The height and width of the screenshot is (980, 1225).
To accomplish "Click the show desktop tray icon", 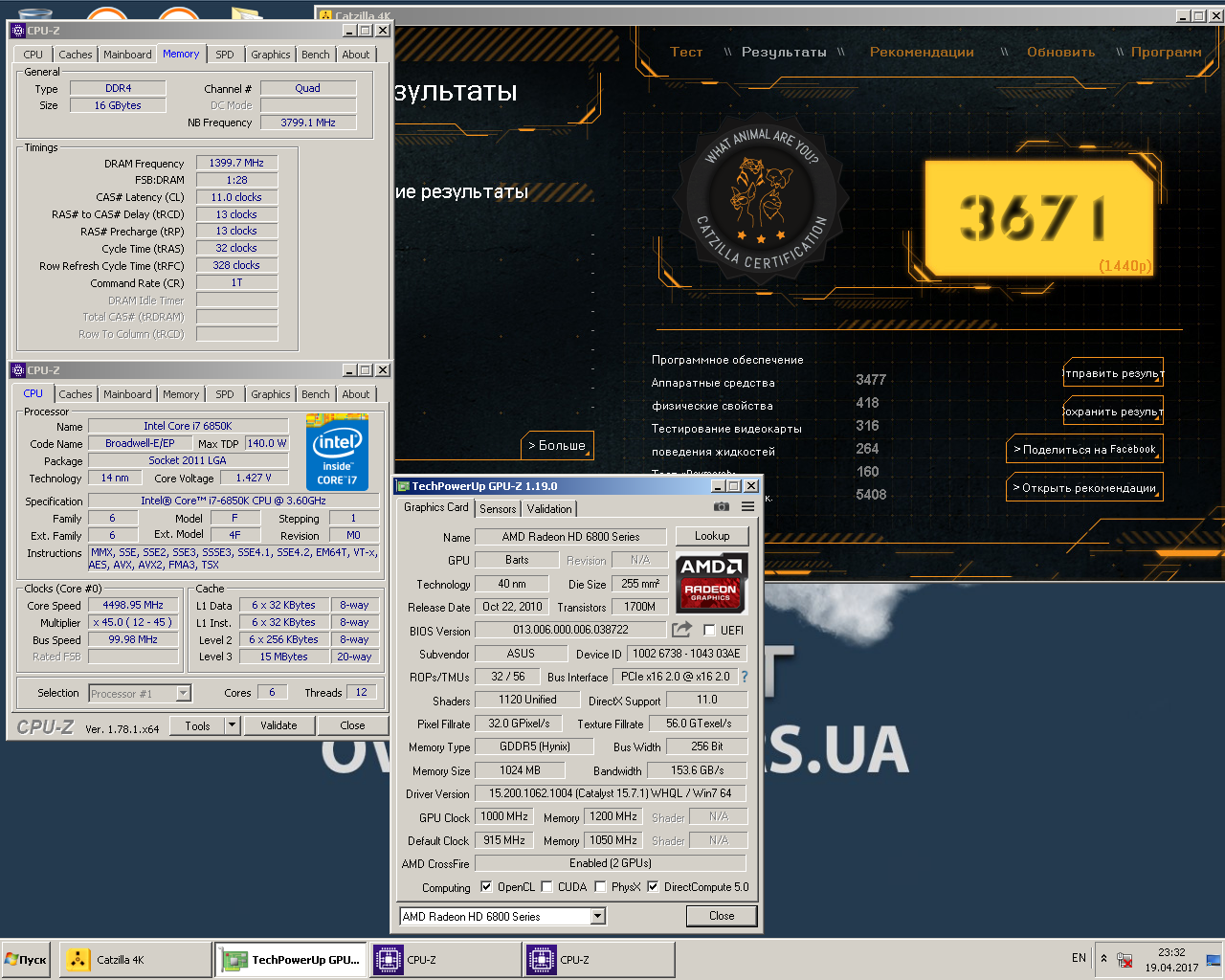I will [x=1214, y=959].
